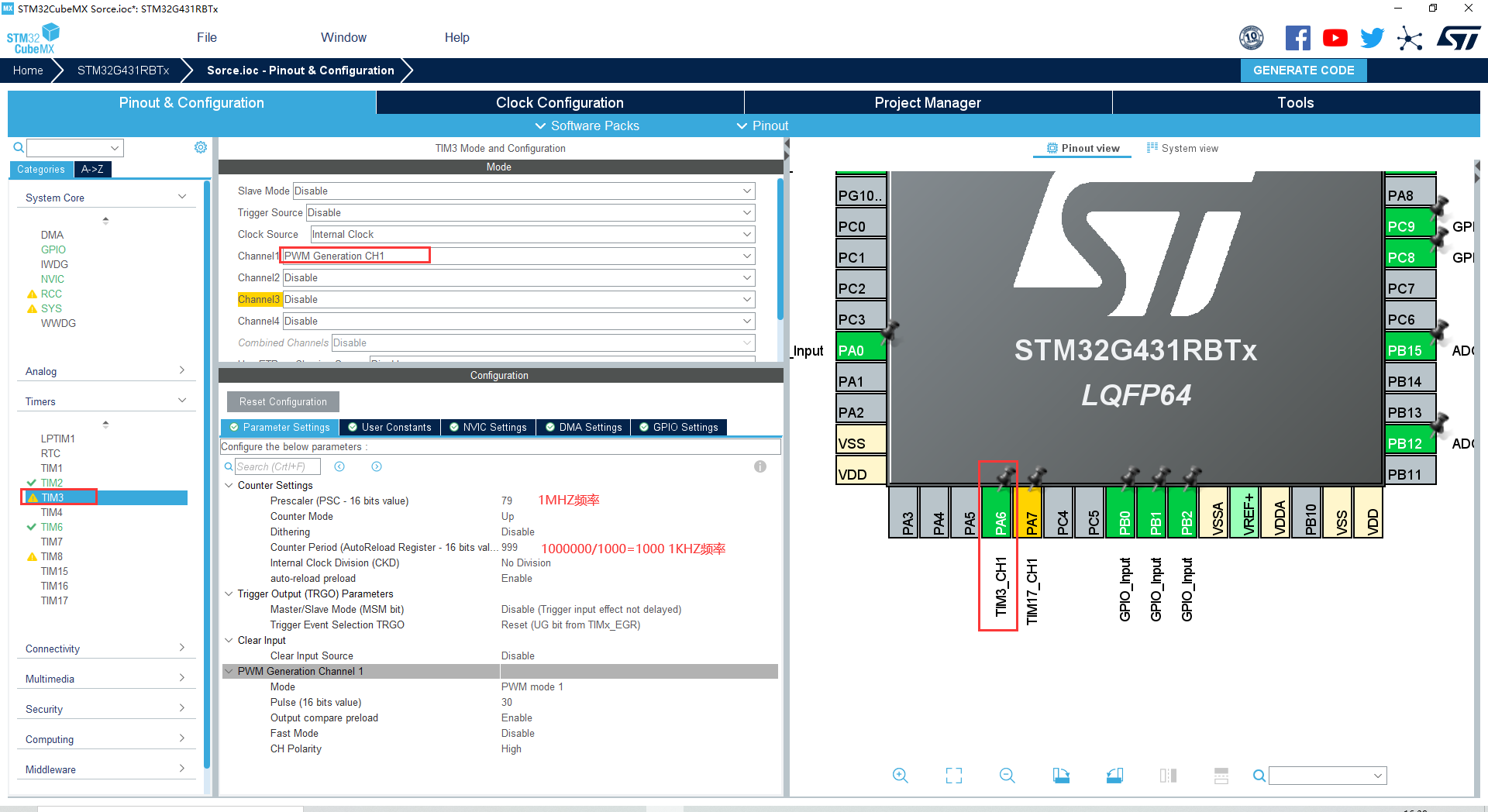Open the Help menu
The image size is (1488, 812).
[x=457, y=37]
